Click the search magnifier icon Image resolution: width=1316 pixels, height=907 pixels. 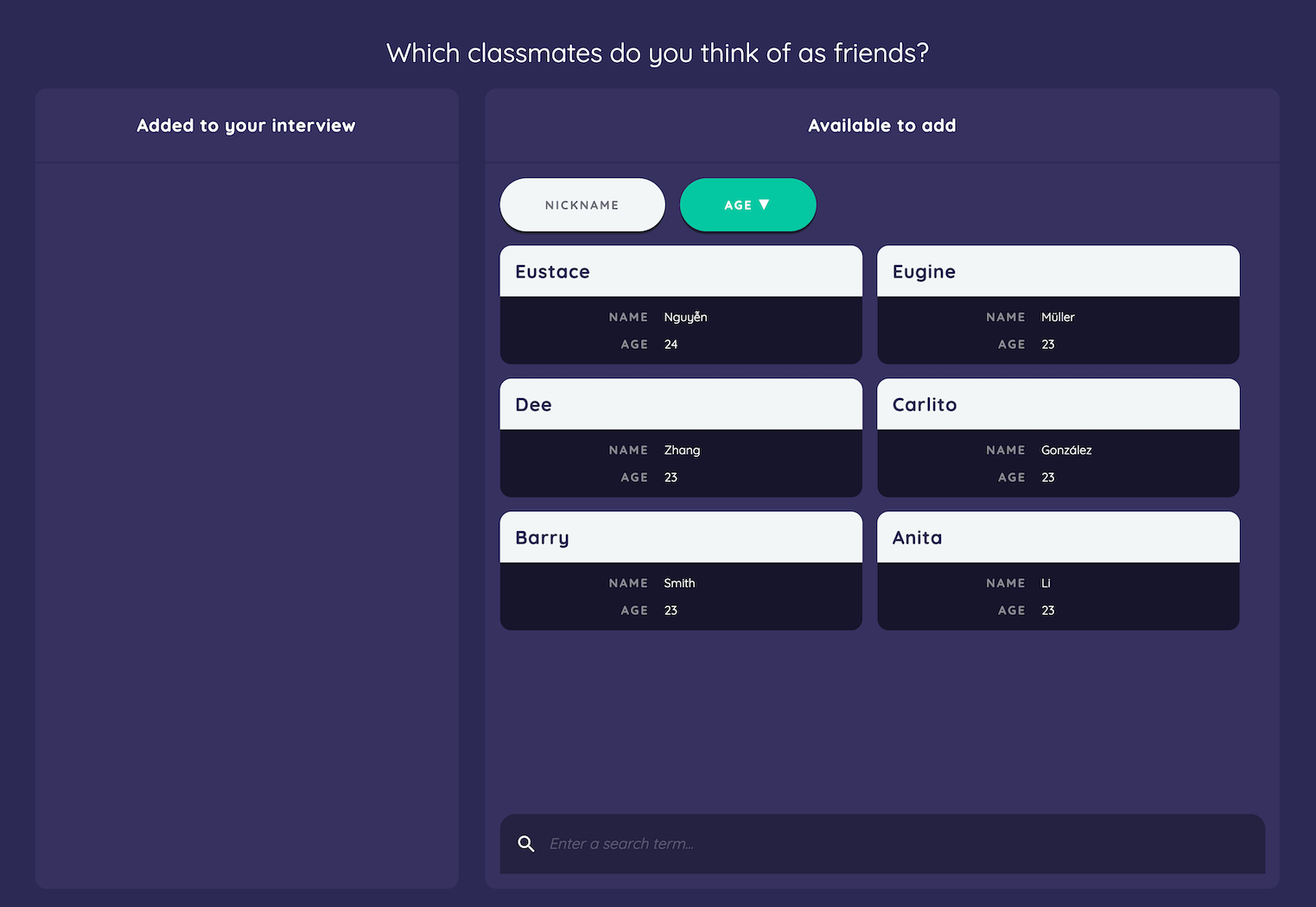point(525,843)
